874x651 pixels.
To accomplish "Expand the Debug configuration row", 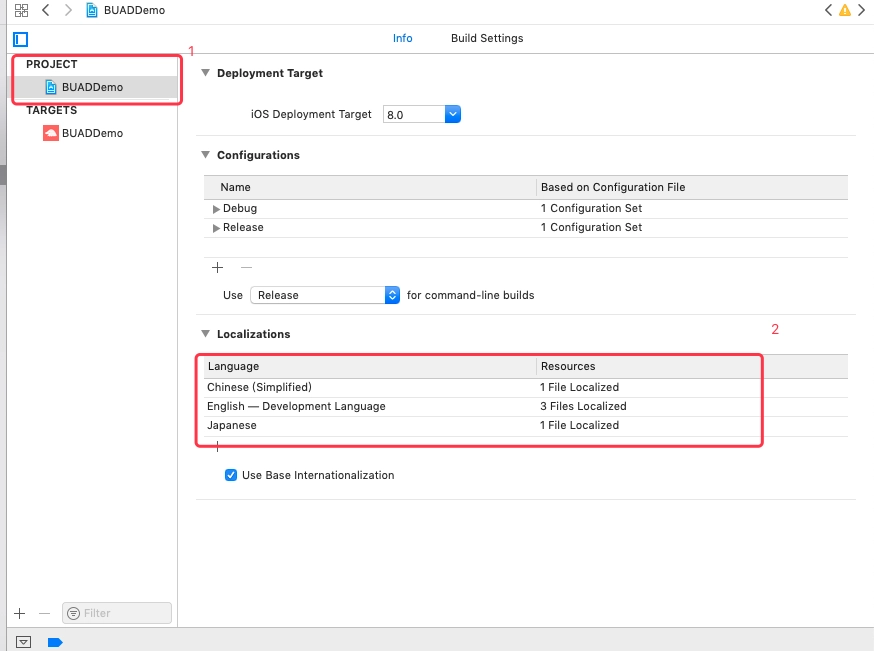I will coord(216,209).
